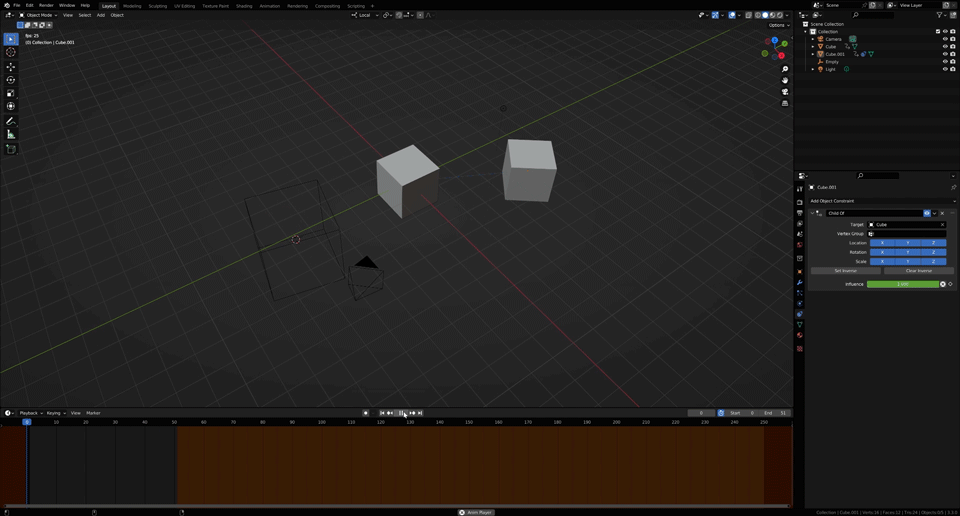Open the Particles properties tab
The width and height of the screenshot is (960, 516).
(800, 293)
